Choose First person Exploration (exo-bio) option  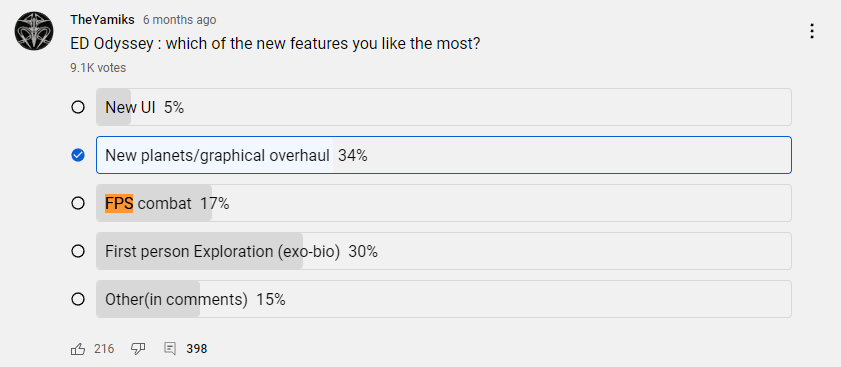(444, 251)
